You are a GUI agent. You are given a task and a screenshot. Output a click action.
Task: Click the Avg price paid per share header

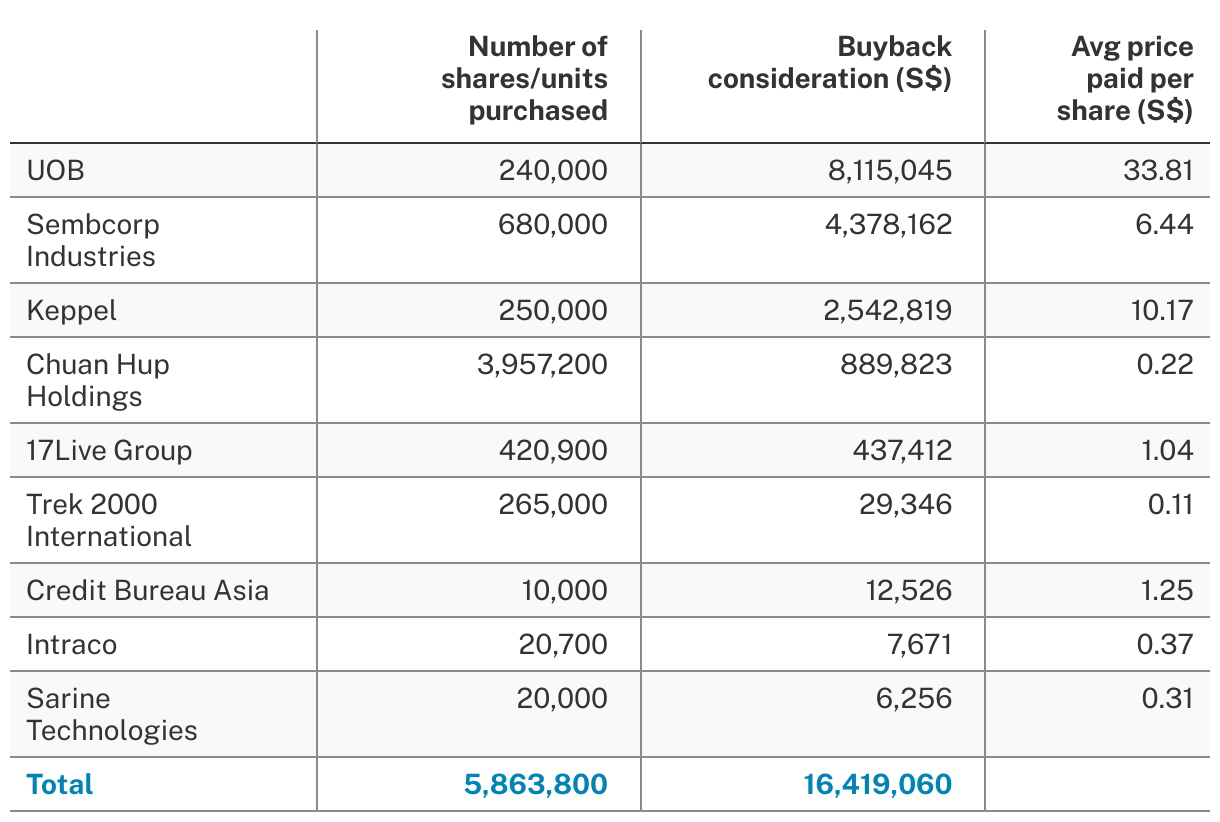click(1124, 78)
